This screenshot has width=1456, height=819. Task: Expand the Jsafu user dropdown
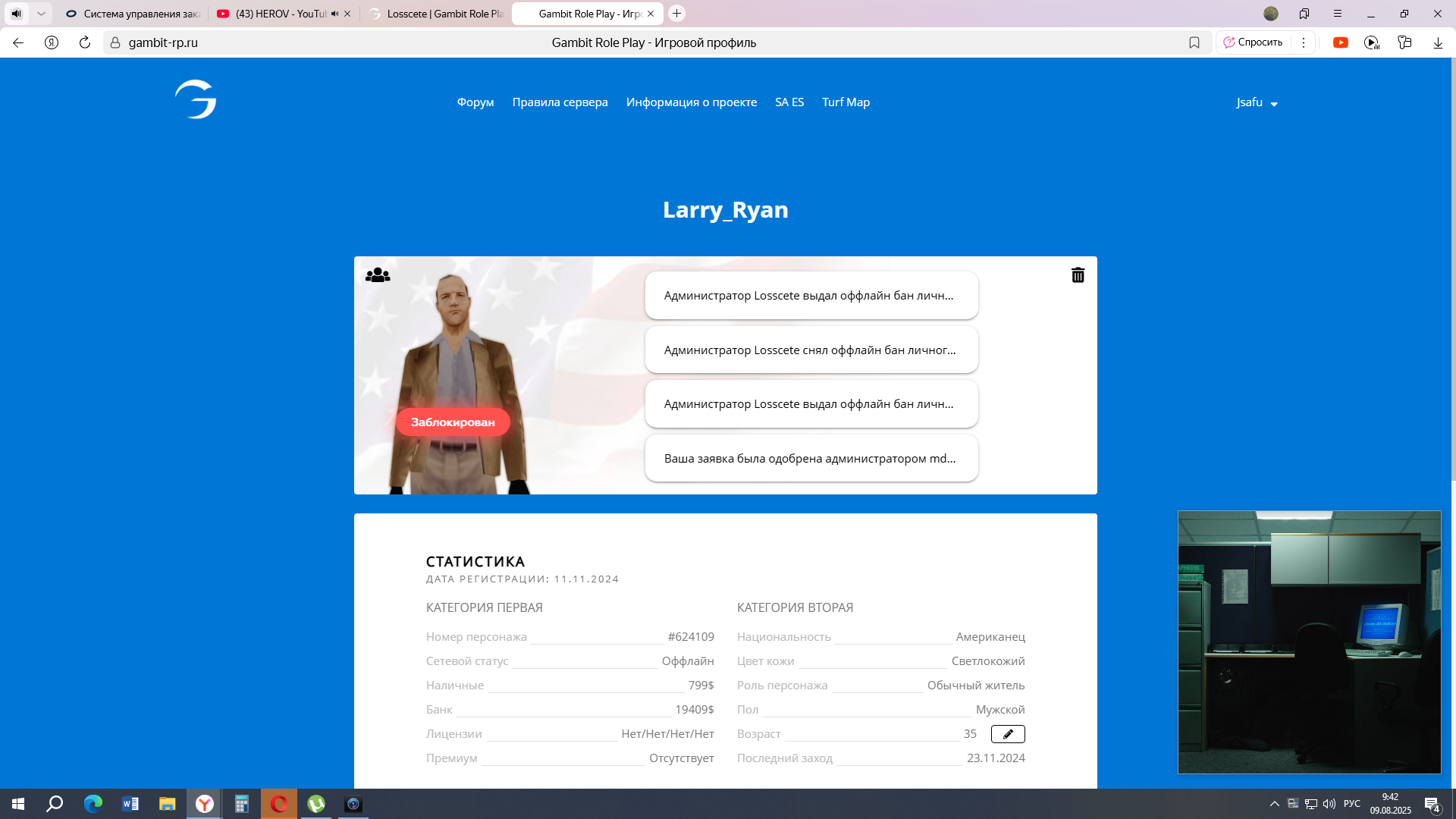pos(1257,102)
